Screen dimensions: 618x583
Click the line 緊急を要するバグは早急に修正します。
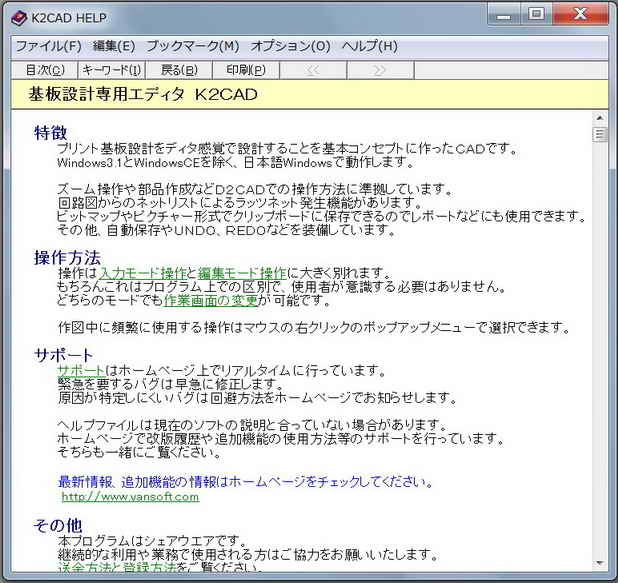coord(171,384)
